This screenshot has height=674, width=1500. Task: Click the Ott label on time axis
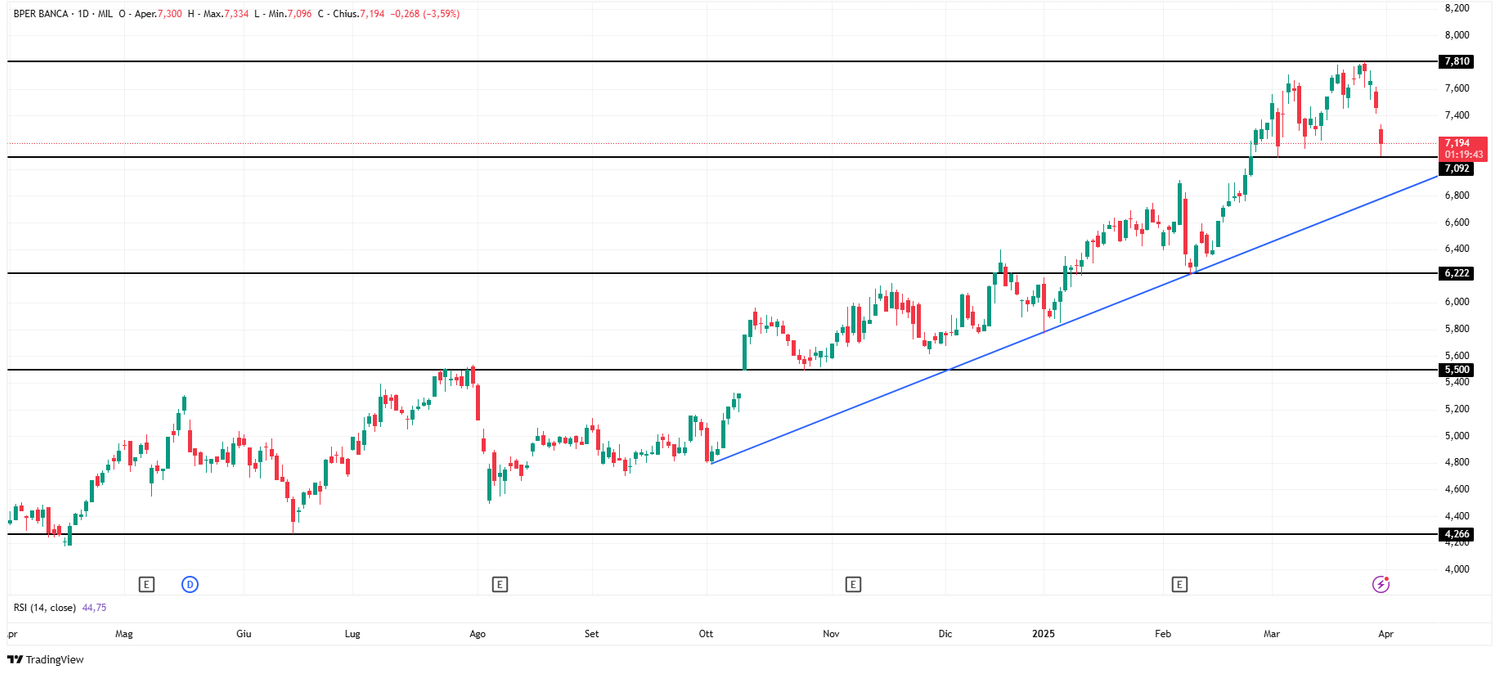[x=706, y=634]
